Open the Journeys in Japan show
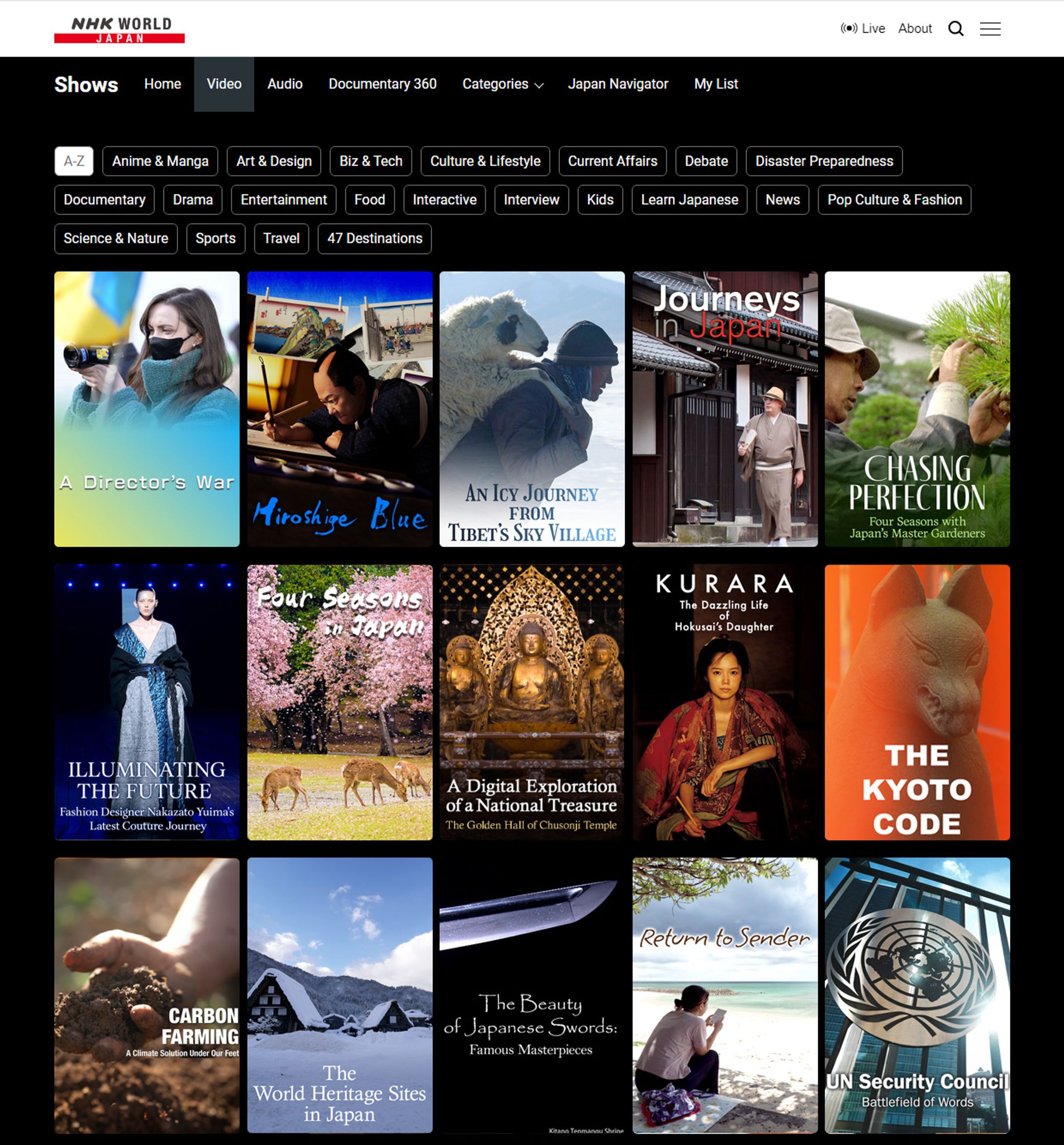This screenshot has width=1064, height=1145. pyautogui.click(x=724, y=409)
